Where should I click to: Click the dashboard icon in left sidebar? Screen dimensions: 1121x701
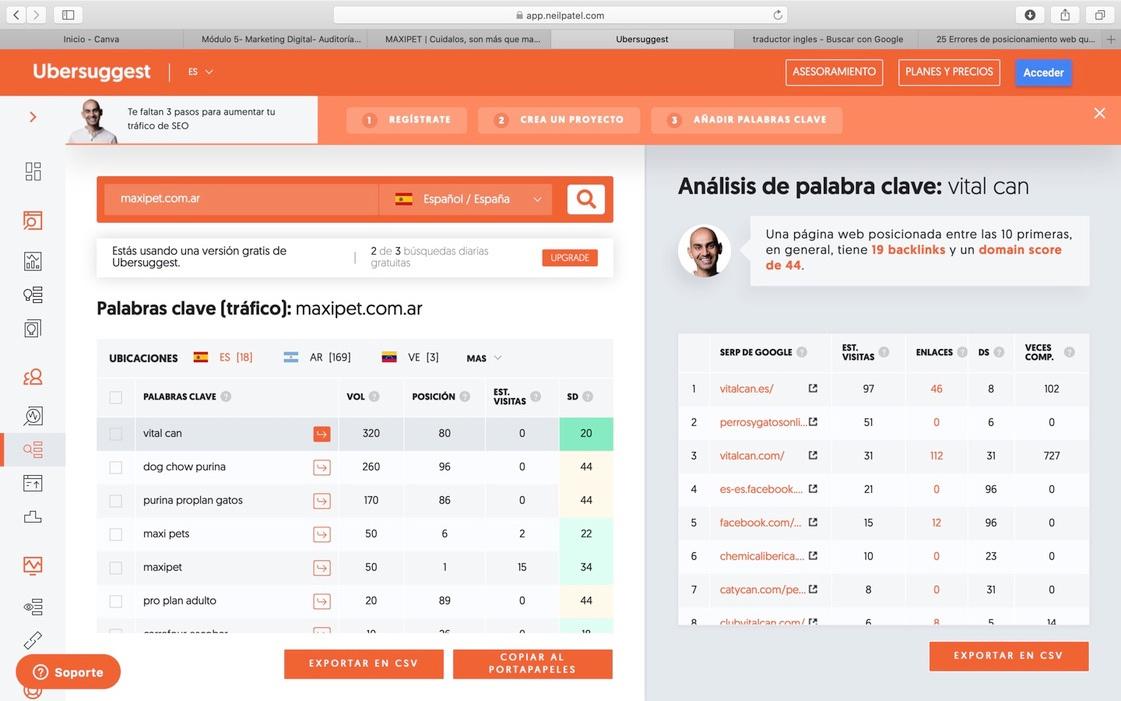coord(33,171)
